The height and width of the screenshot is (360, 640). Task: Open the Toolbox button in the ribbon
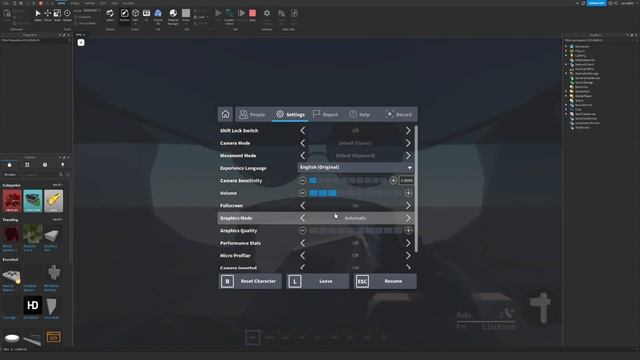click(x=124, y=15)
